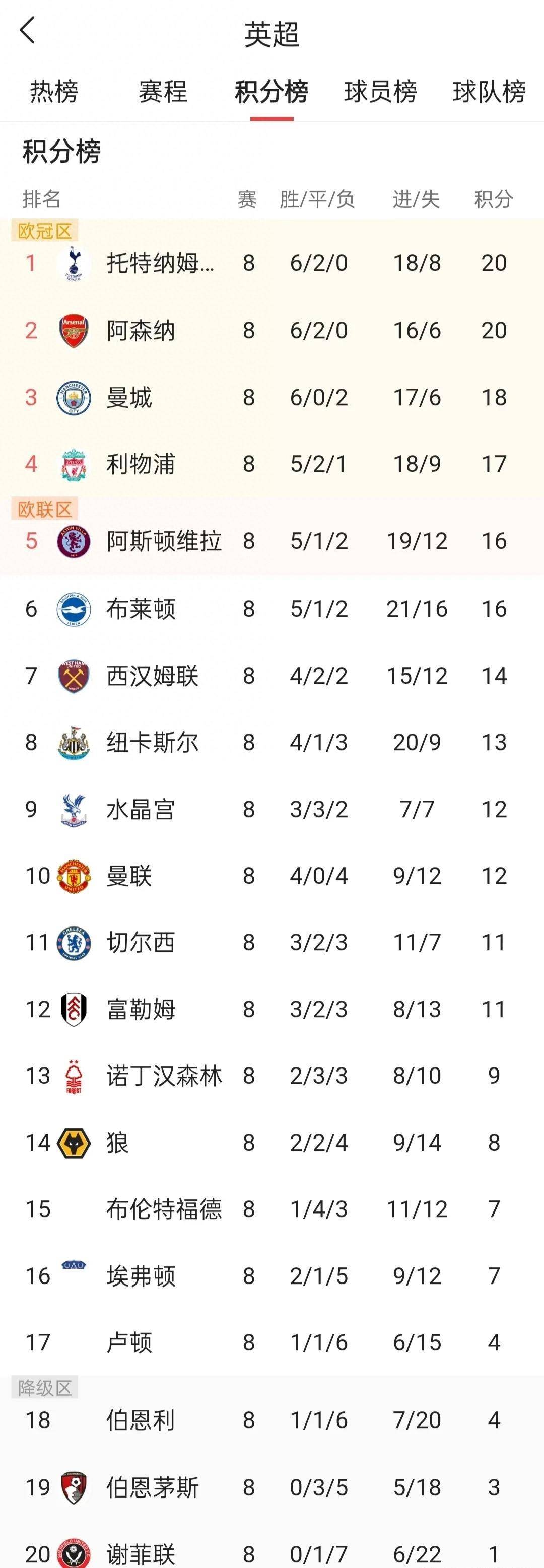Select the Manchester United logo

tap(74, 876)
